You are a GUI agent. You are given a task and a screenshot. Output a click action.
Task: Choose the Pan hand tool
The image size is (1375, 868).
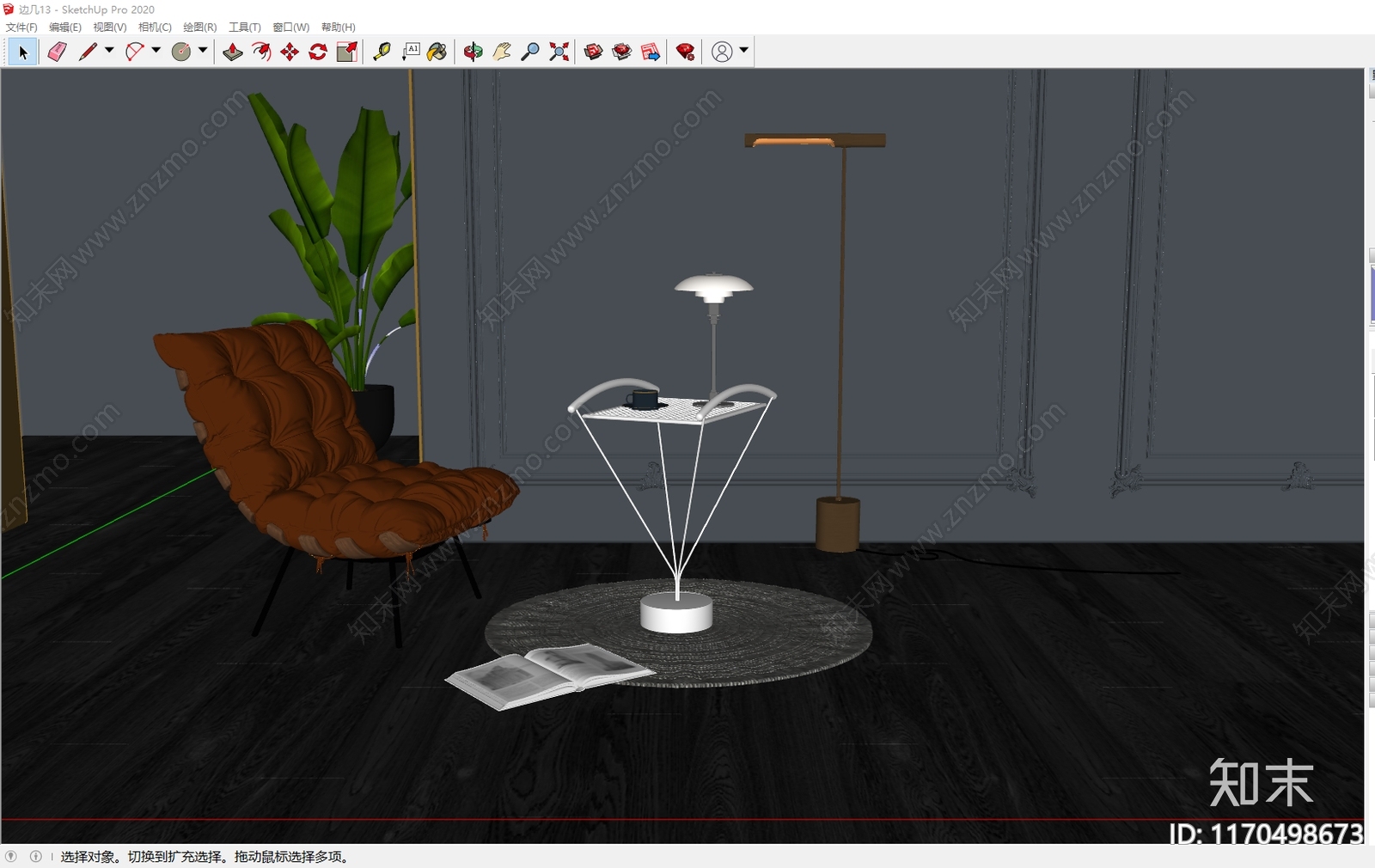click(502, 52)
